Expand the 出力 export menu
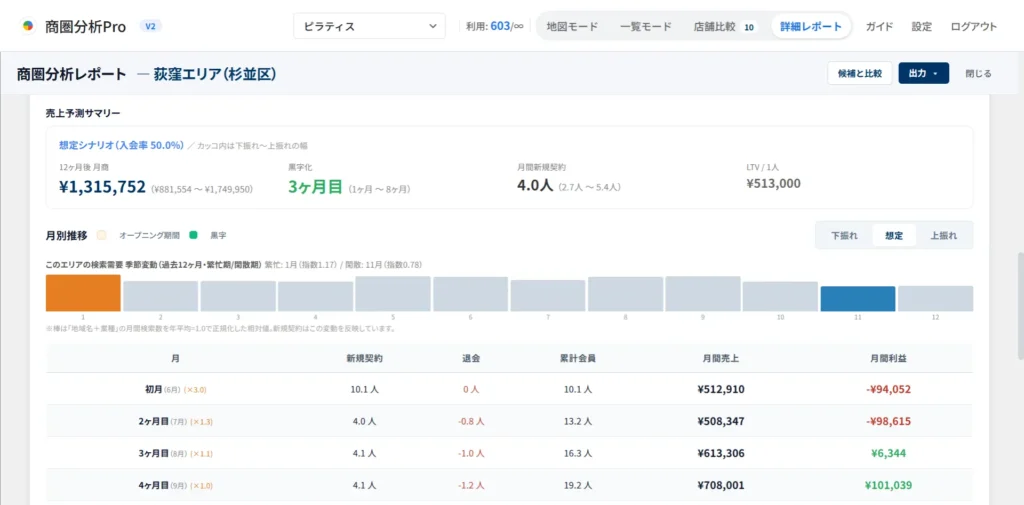Image resolution: width=1024 pixels, height=505 pixels. [x=923, y=74]
